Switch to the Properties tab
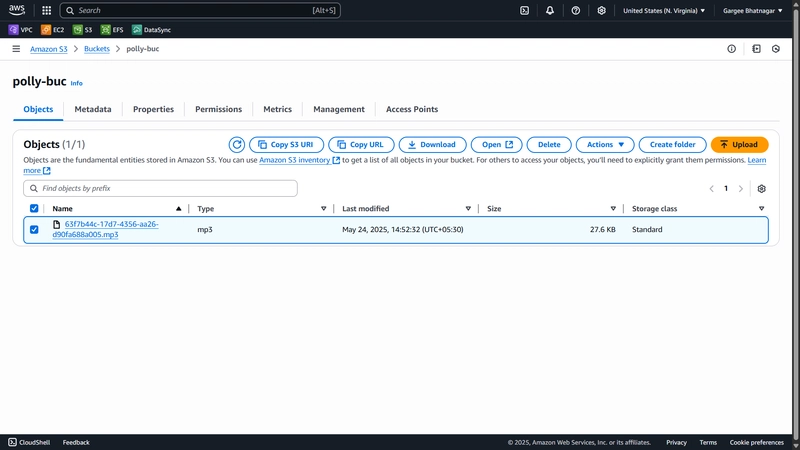800x450 pixels. (x=154, y=109)
